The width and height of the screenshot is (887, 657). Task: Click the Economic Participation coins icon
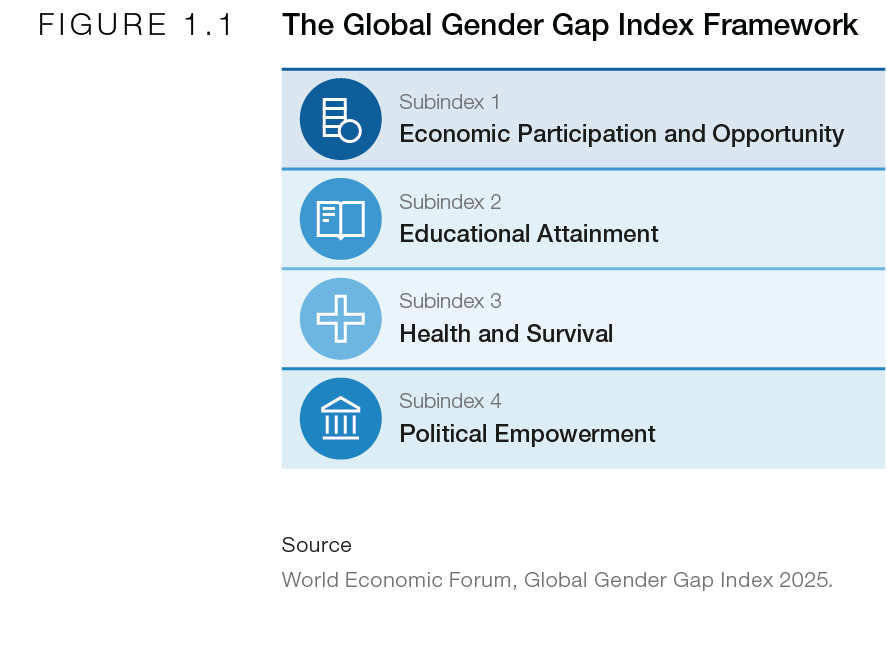coord(341,119)
